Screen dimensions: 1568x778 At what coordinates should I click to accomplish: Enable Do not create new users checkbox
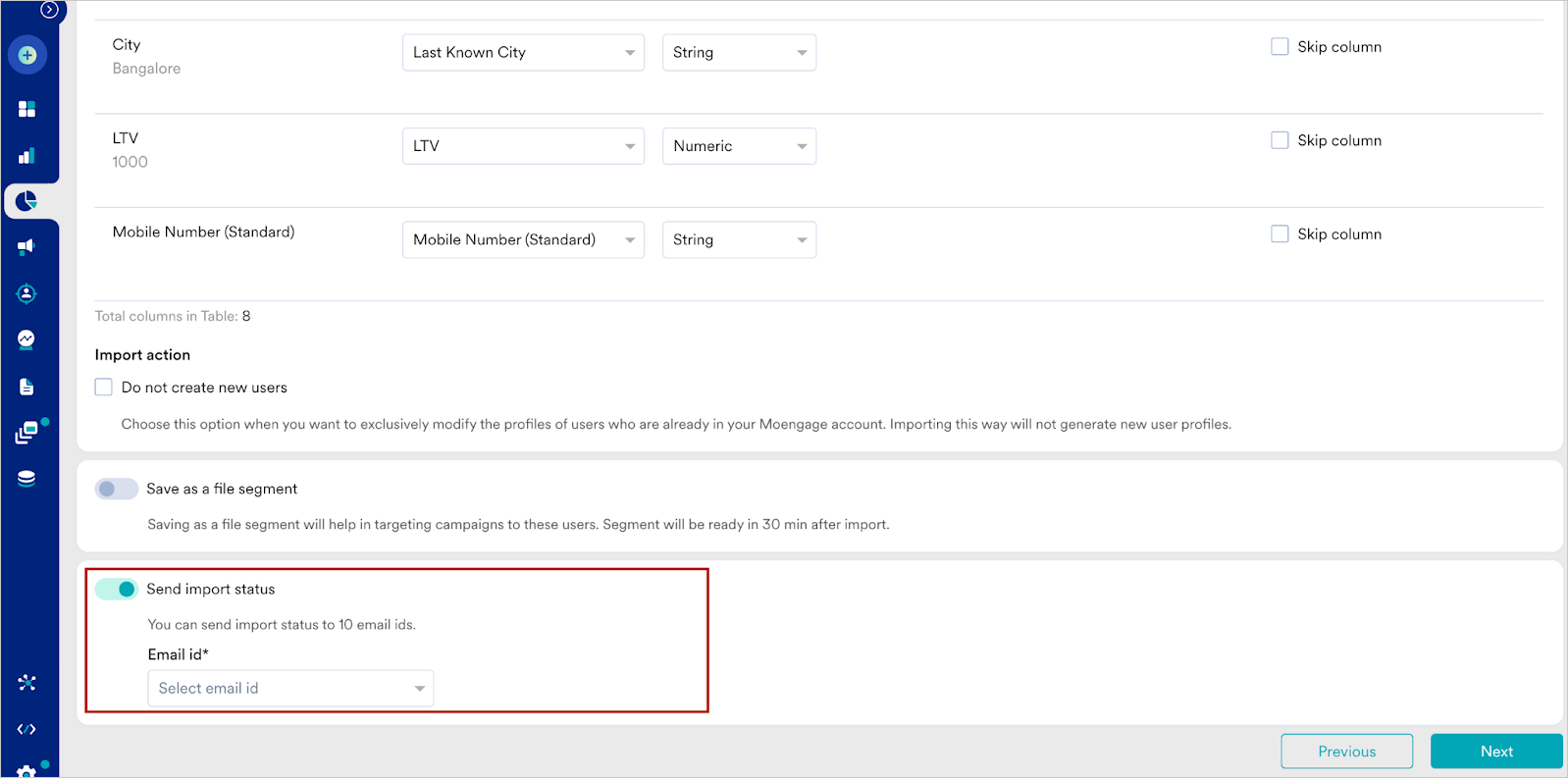(103, 387)
